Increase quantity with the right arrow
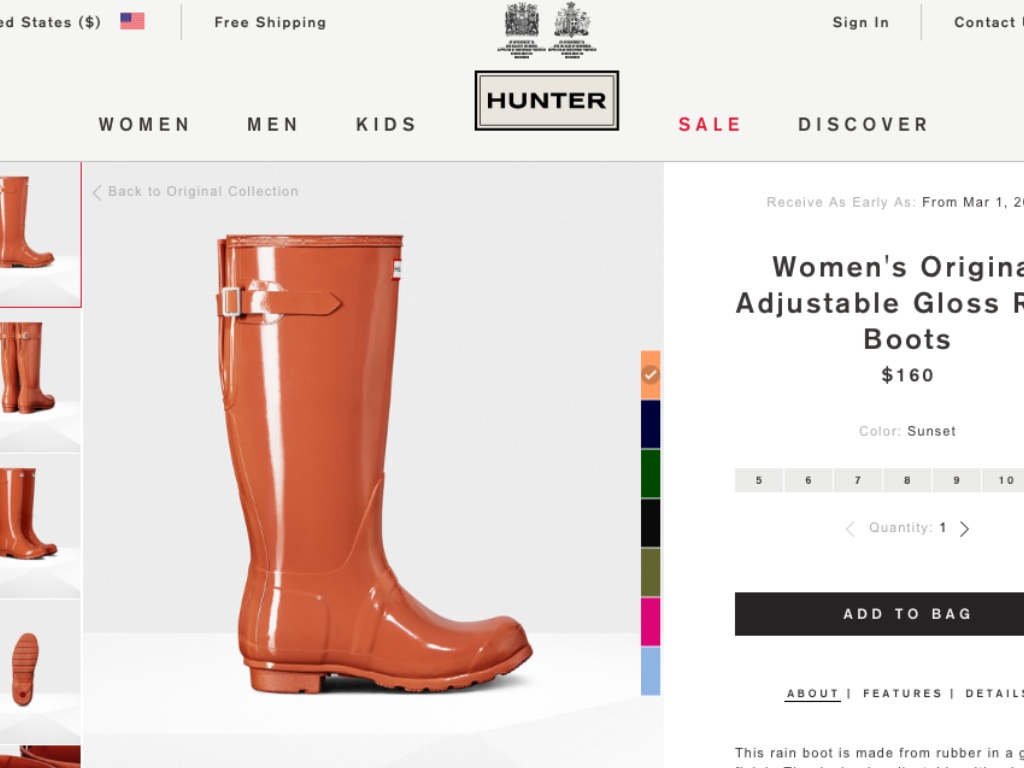Screen dimensions: 1024x768 point(964,529)
